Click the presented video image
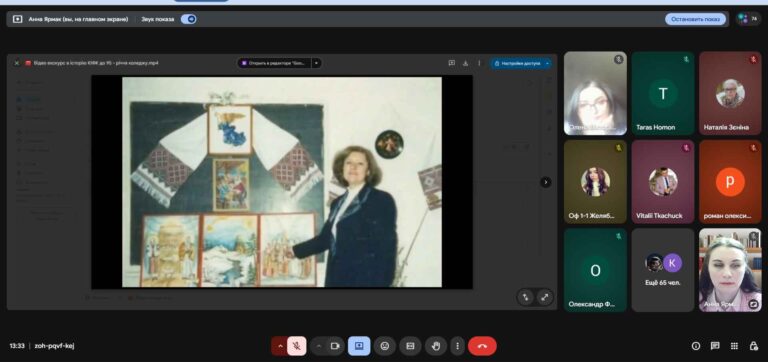The width and height of the screenshot is (768, 362). point(282,182)
